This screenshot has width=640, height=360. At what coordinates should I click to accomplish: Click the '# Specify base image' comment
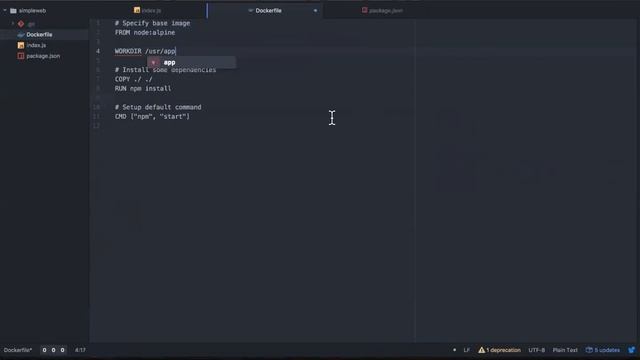pyautogui.click(x=152, y=23)
